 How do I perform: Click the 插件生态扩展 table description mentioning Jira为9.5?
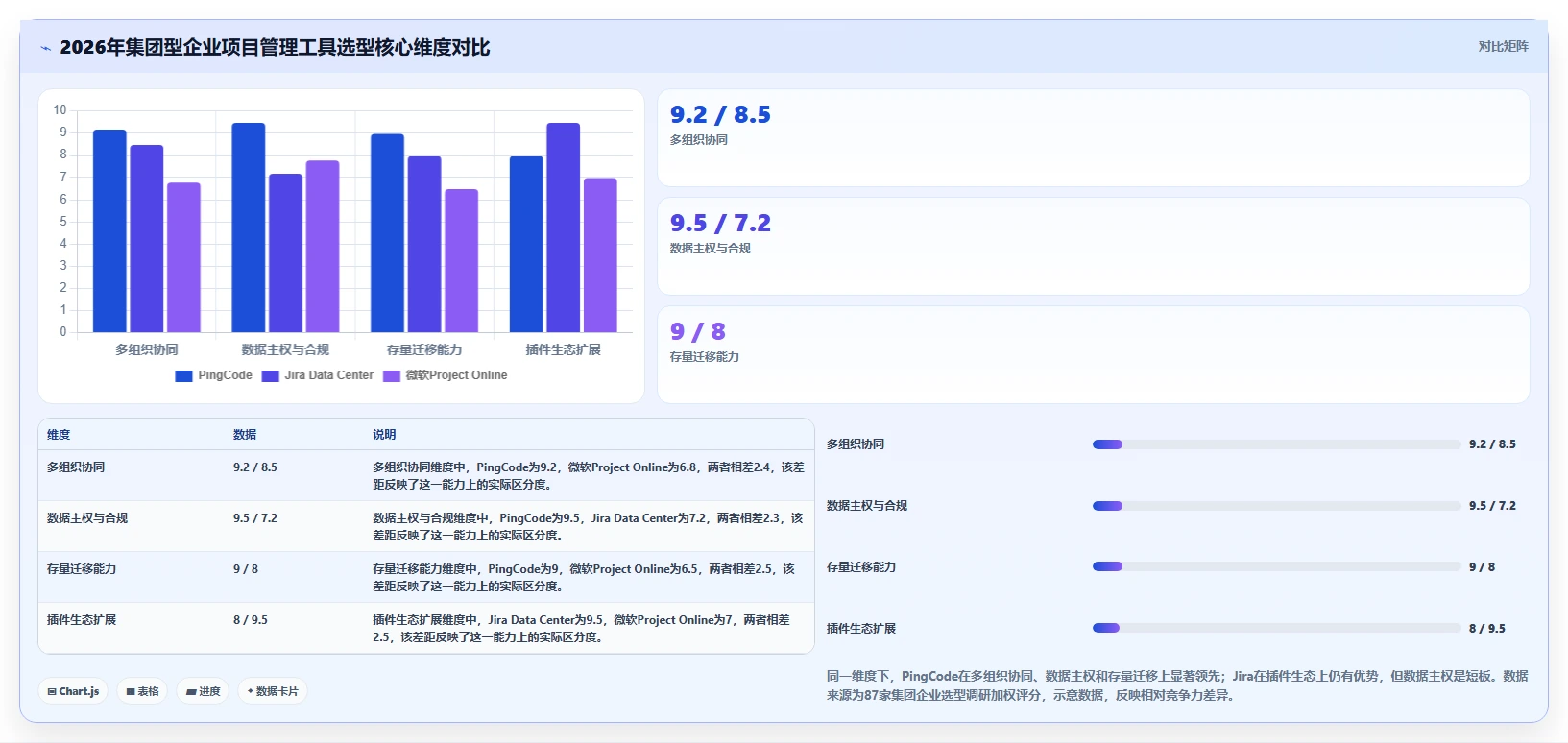(x=582, y=629)
